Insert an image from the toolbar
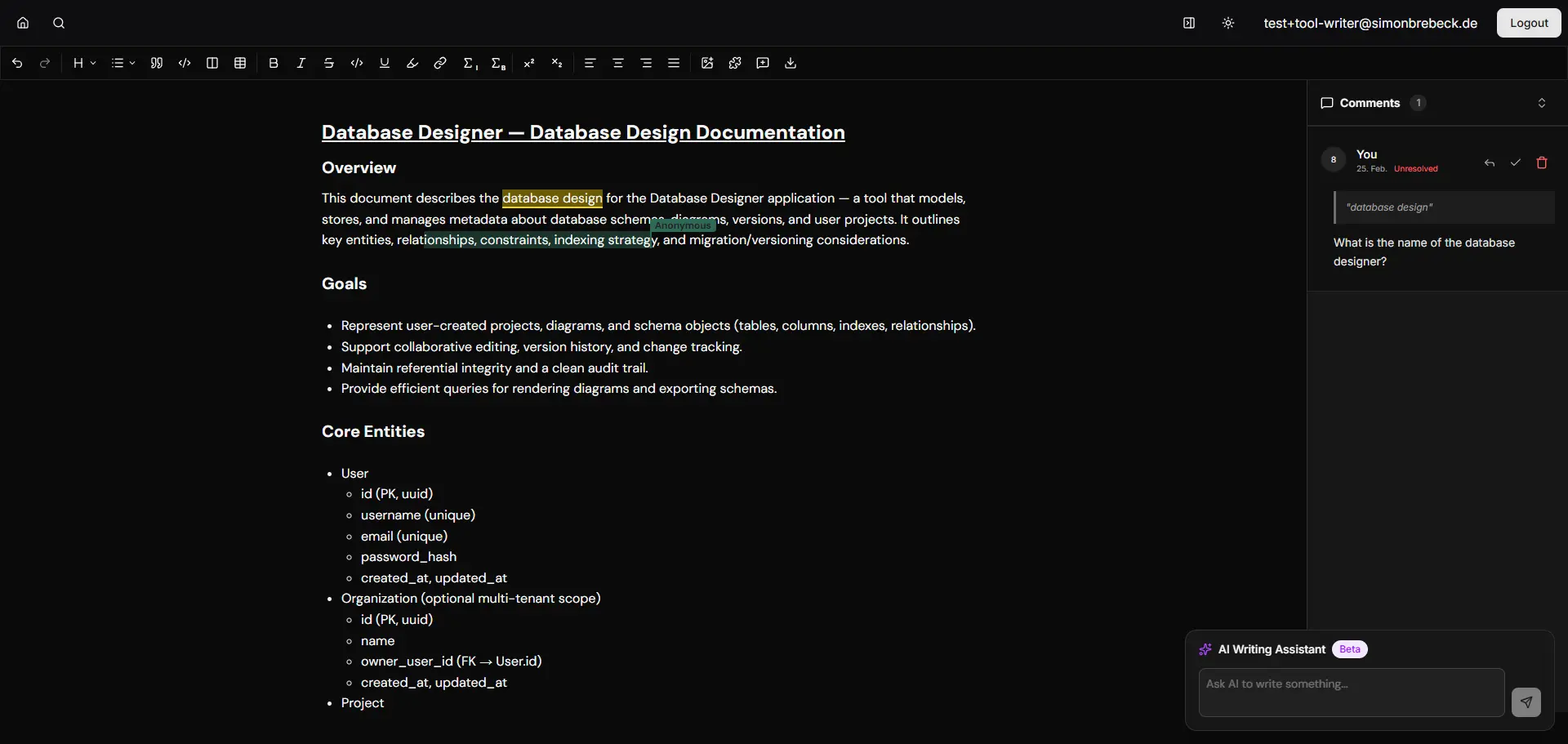The image size is (1568, 744). point(707,63)
